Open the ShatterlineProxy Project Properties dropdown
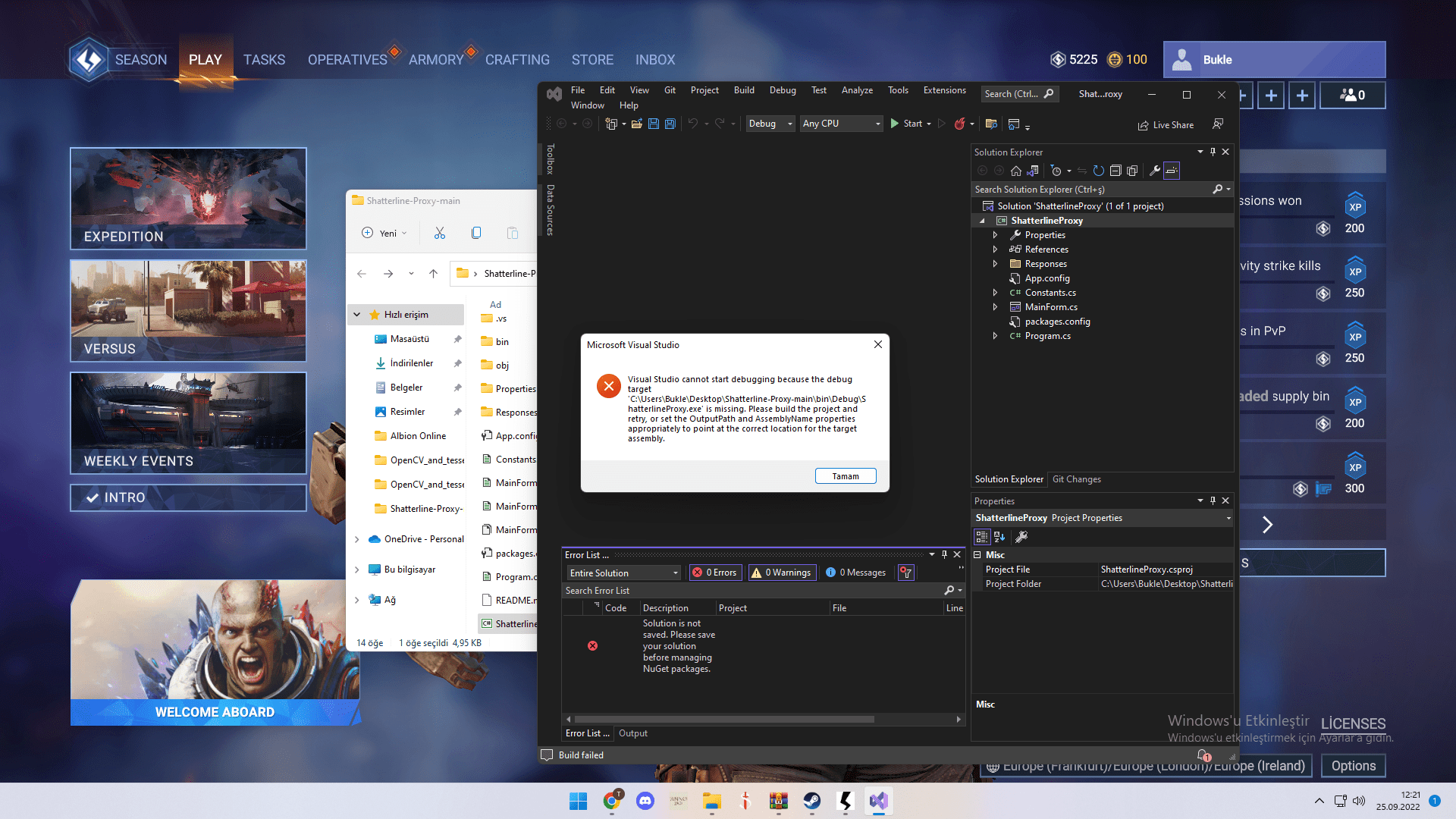 point(1228,518)
